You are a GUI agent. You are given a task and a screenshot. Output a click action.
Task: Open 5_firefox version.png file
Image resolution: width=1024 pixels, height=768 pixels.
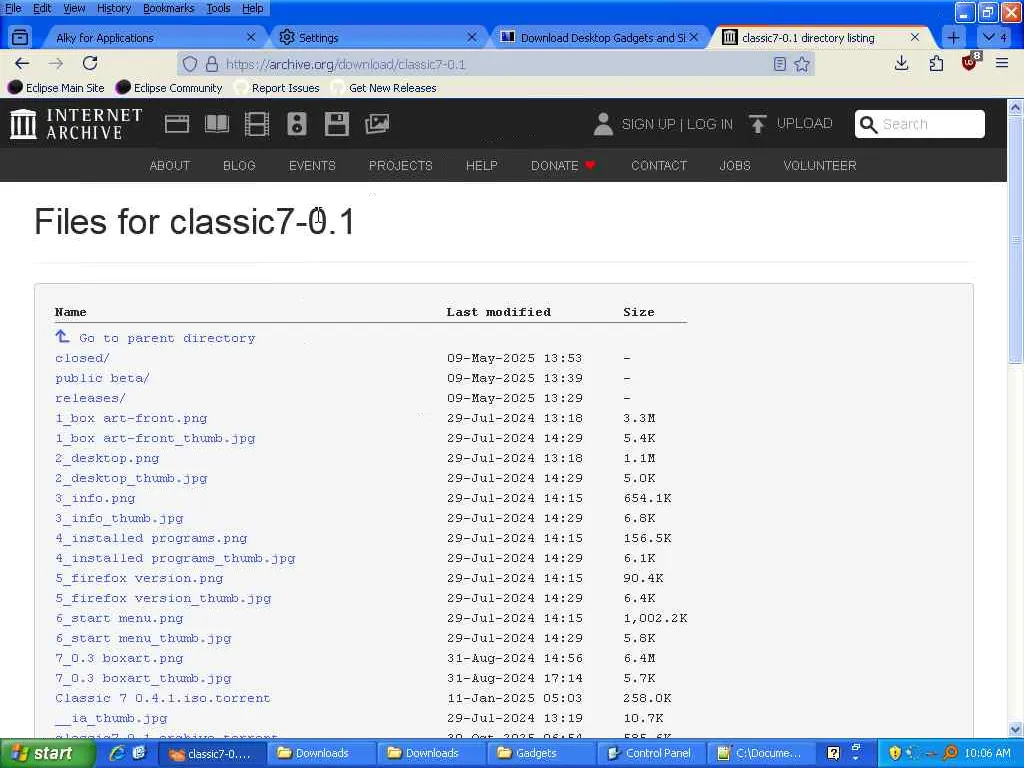pos(139,579)
